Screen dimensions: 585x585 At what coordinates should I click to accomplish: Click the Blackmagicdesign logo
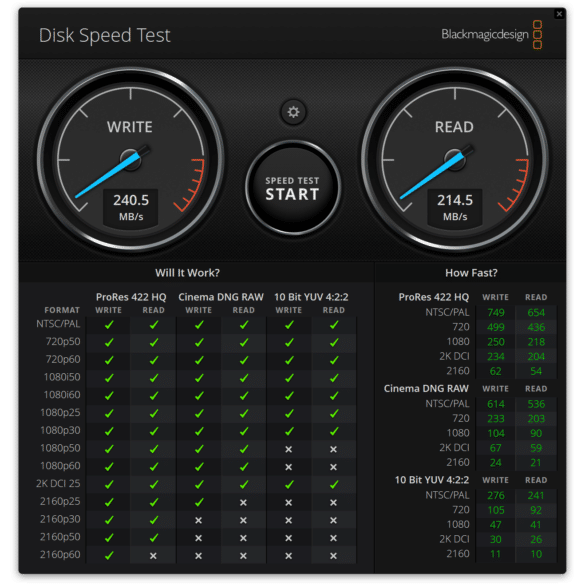coord(492,34)
